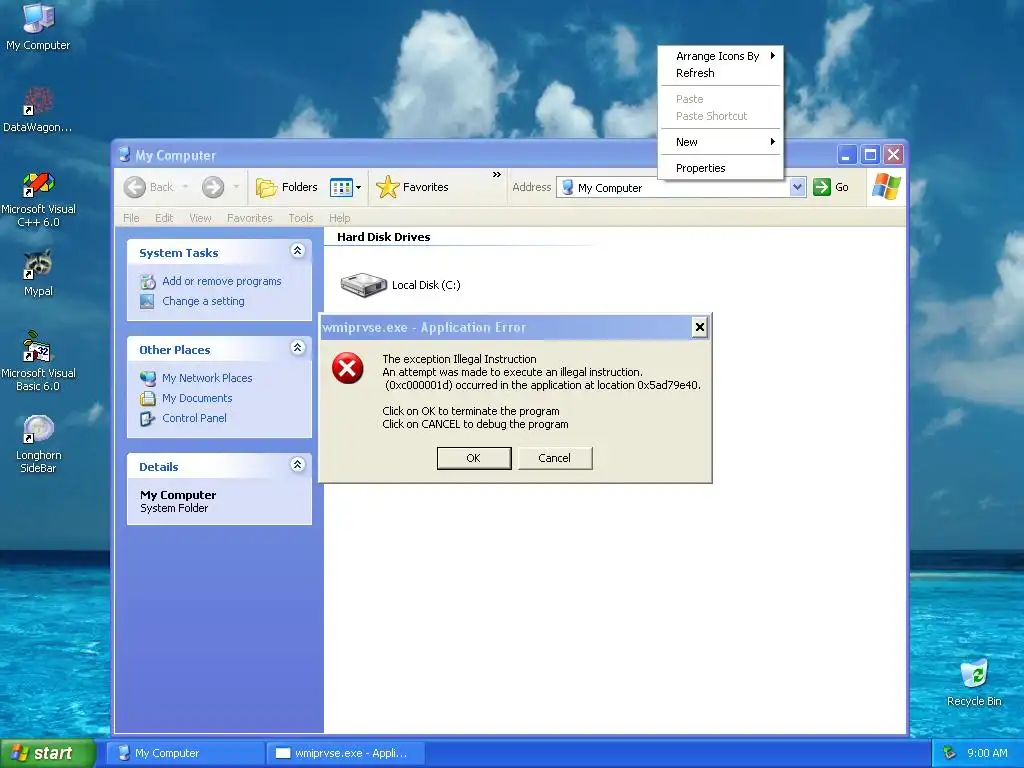The width and height of the screenshot is (1024, 768).
Task: Expand the New submenu
Action: 721,142
